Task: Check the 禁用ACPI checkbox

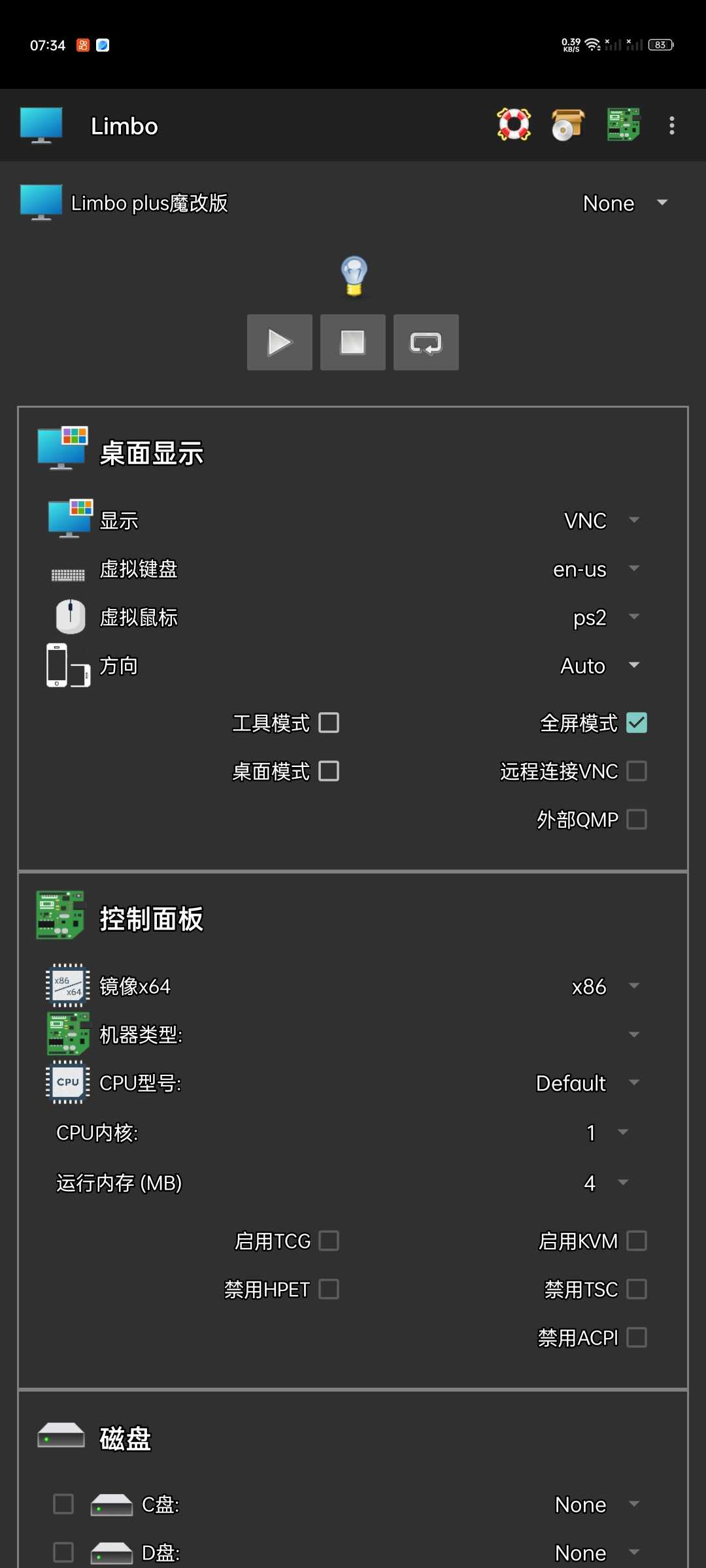Action: tap(636, 1337)
